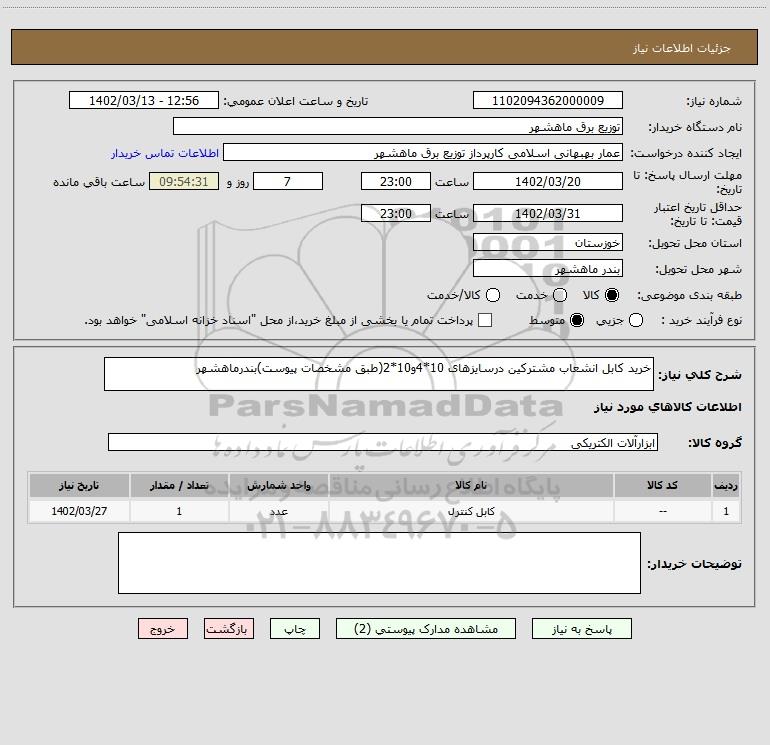The height and width of the screenshot is (745, 770).
Task: Click delivery city field بندر ماهشهر
Action: (548, 268)
